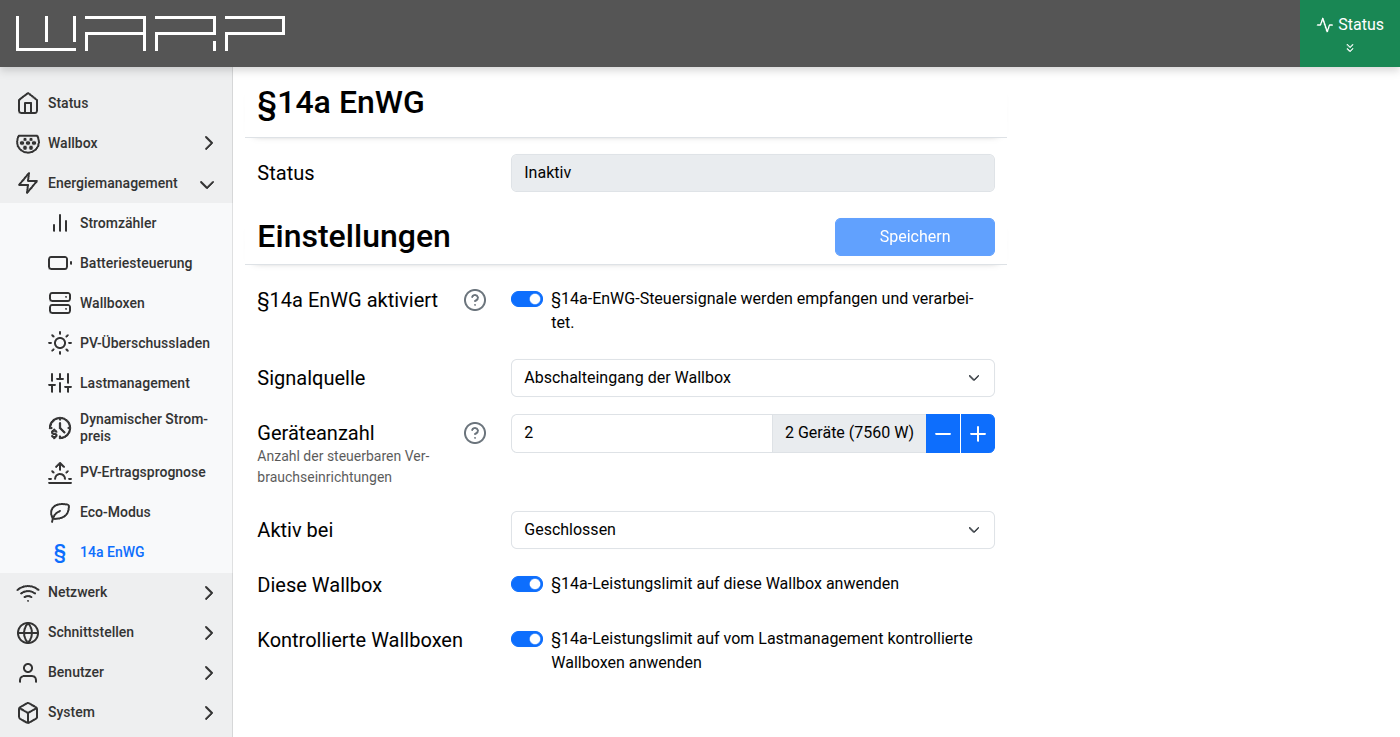
Task: Click the Lastmanagement sliders icon
Action: pos(60,383)
